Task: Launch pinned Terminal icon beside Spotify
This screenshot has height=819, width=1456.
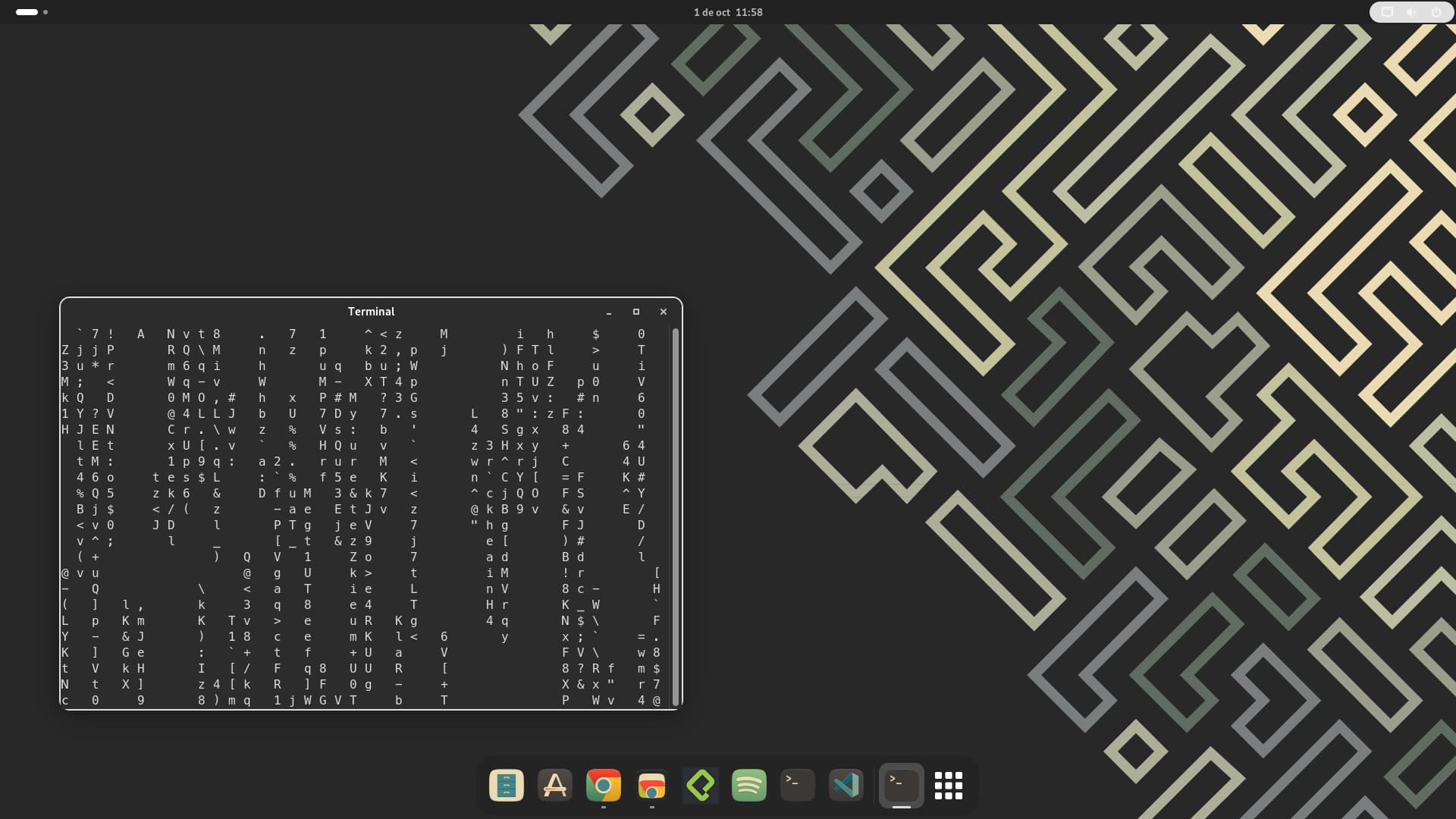Action: pos(798,786)
